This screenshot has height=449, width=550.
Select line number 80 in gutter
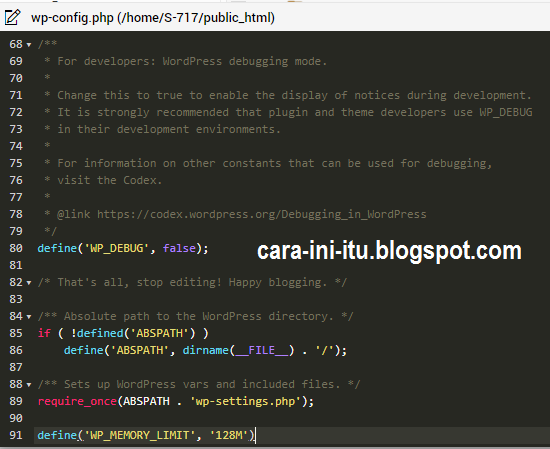click(16, 248)
